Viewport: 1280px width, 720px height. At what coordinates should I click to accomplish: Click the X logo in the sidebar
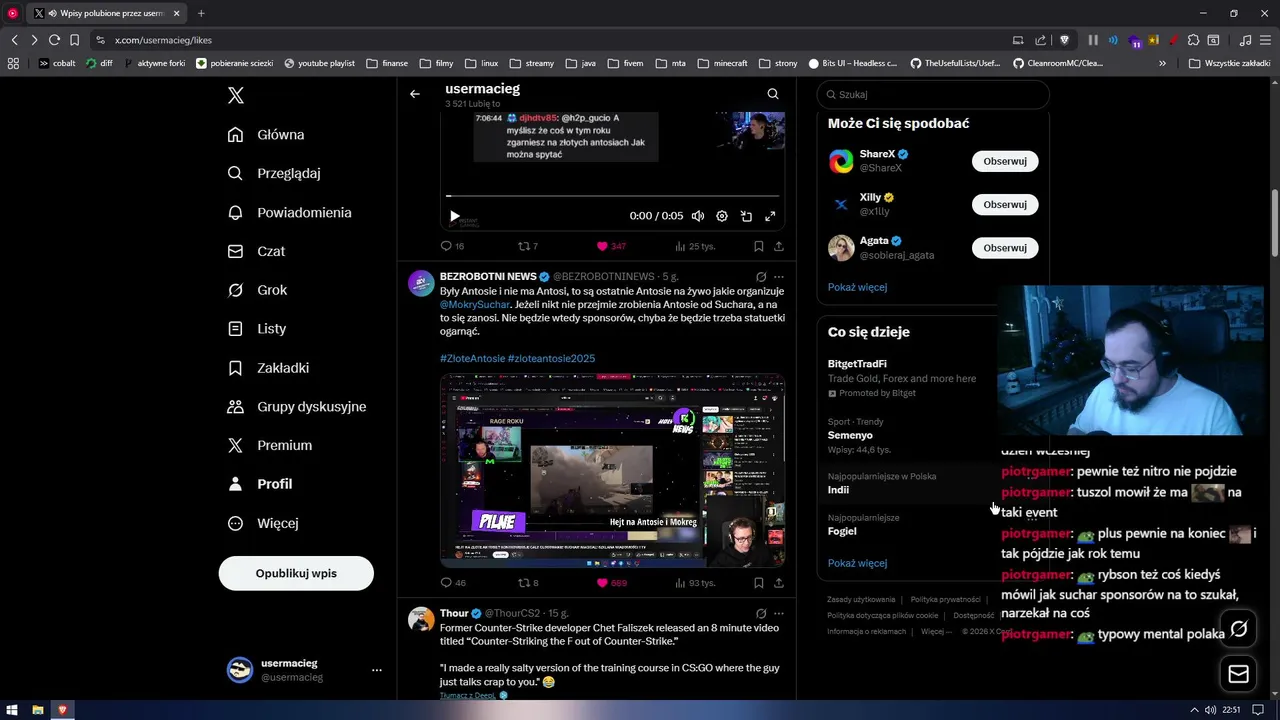click(236, 96)
